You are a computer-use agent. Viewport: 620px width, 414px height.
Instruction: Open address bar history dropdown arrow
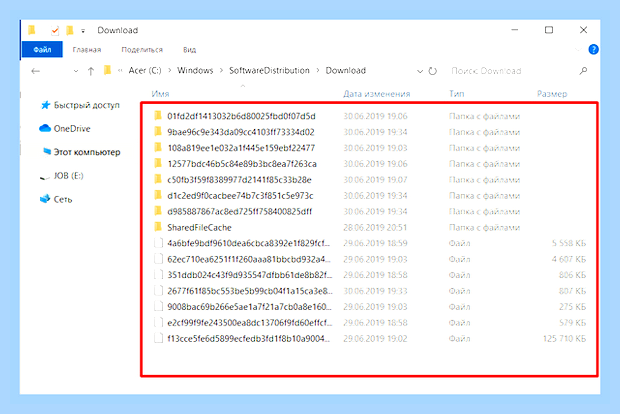click(420, 71)
